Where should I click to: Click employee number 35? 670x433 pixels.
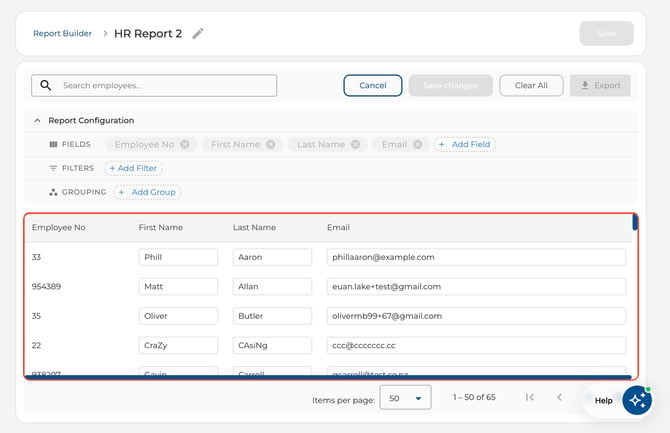[36, 316]
